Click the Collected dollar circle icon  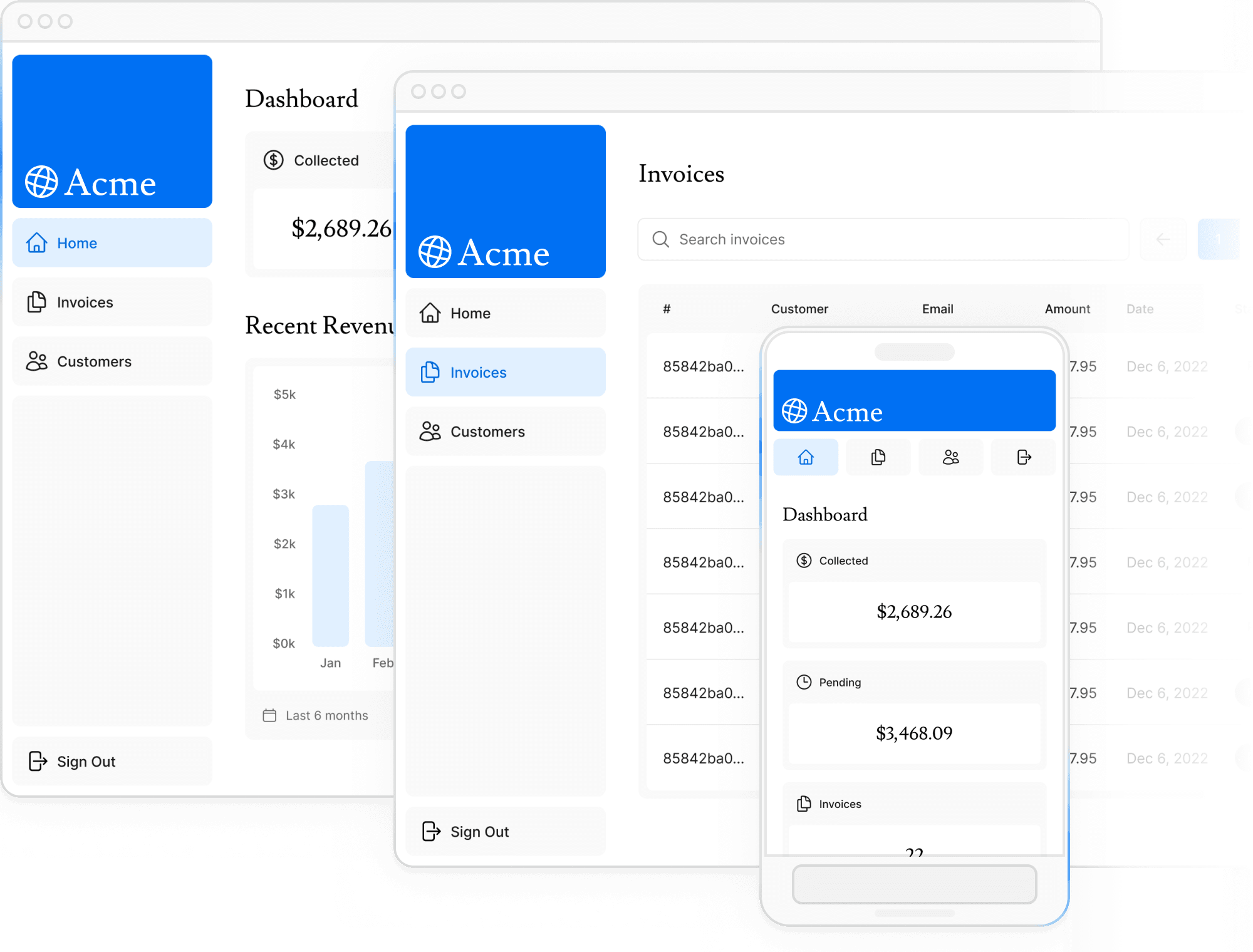click(x=273, y=160)
